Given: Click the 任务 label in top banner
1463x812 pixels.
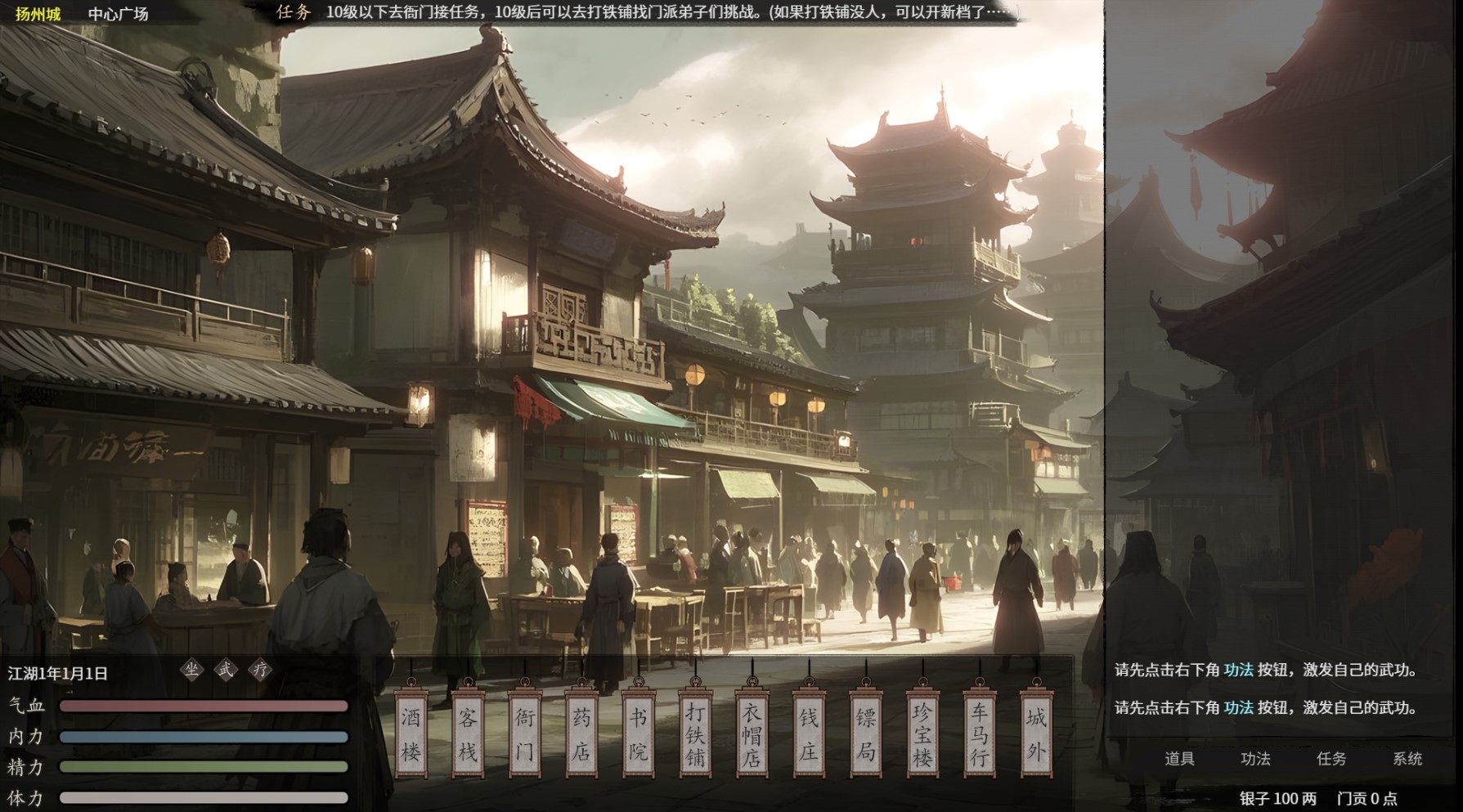Looking at the screenshot, I should pyautogui.click(x=294, y=12).
